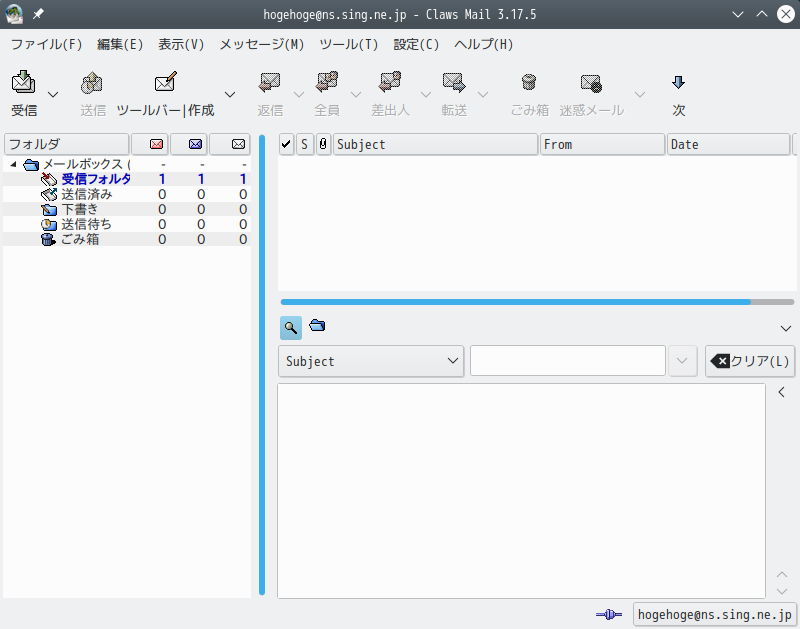This screenshot has height=629, width=800.
Task: Open dropdown arrow next to 全員
Action: pos(356,94)
